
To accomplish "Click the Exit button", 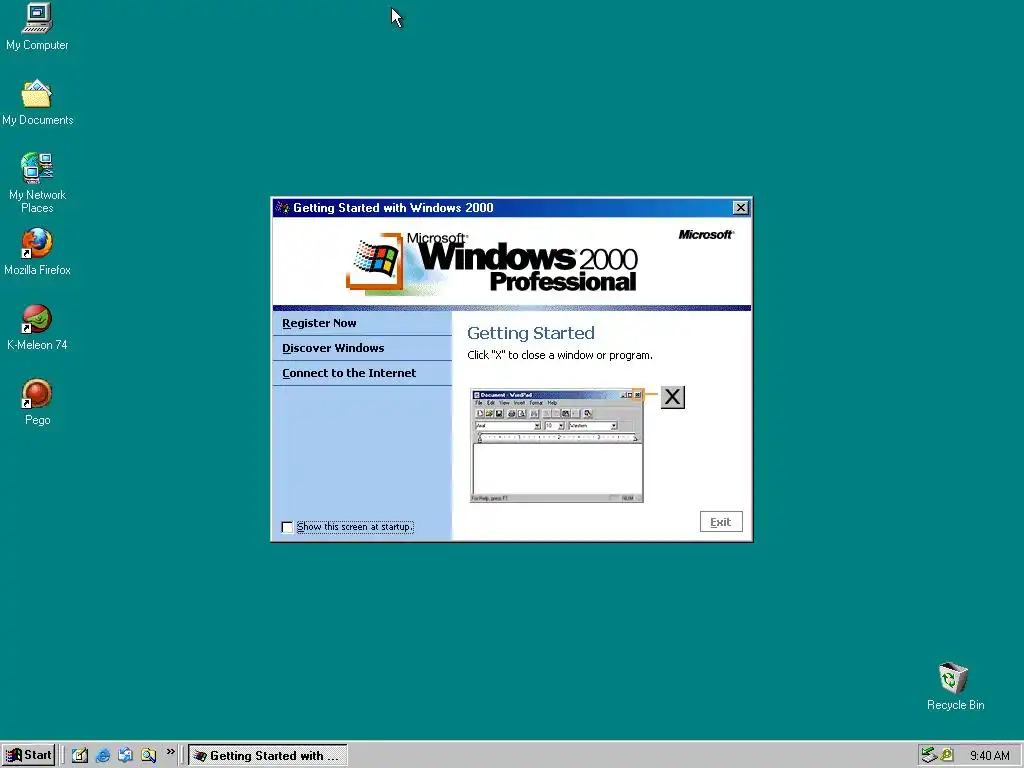I will point(721,522).
